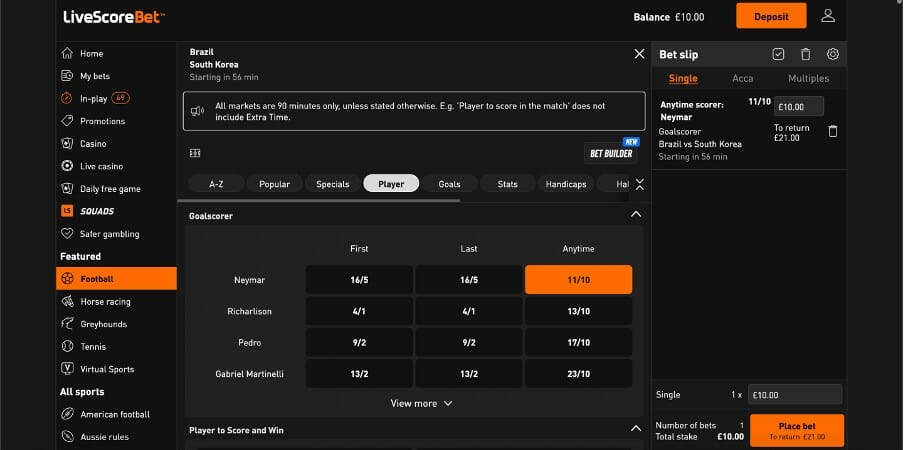Click the Daily free game icon
The height and width of the screenshot is (450, 904).
[x=67, y=188]
